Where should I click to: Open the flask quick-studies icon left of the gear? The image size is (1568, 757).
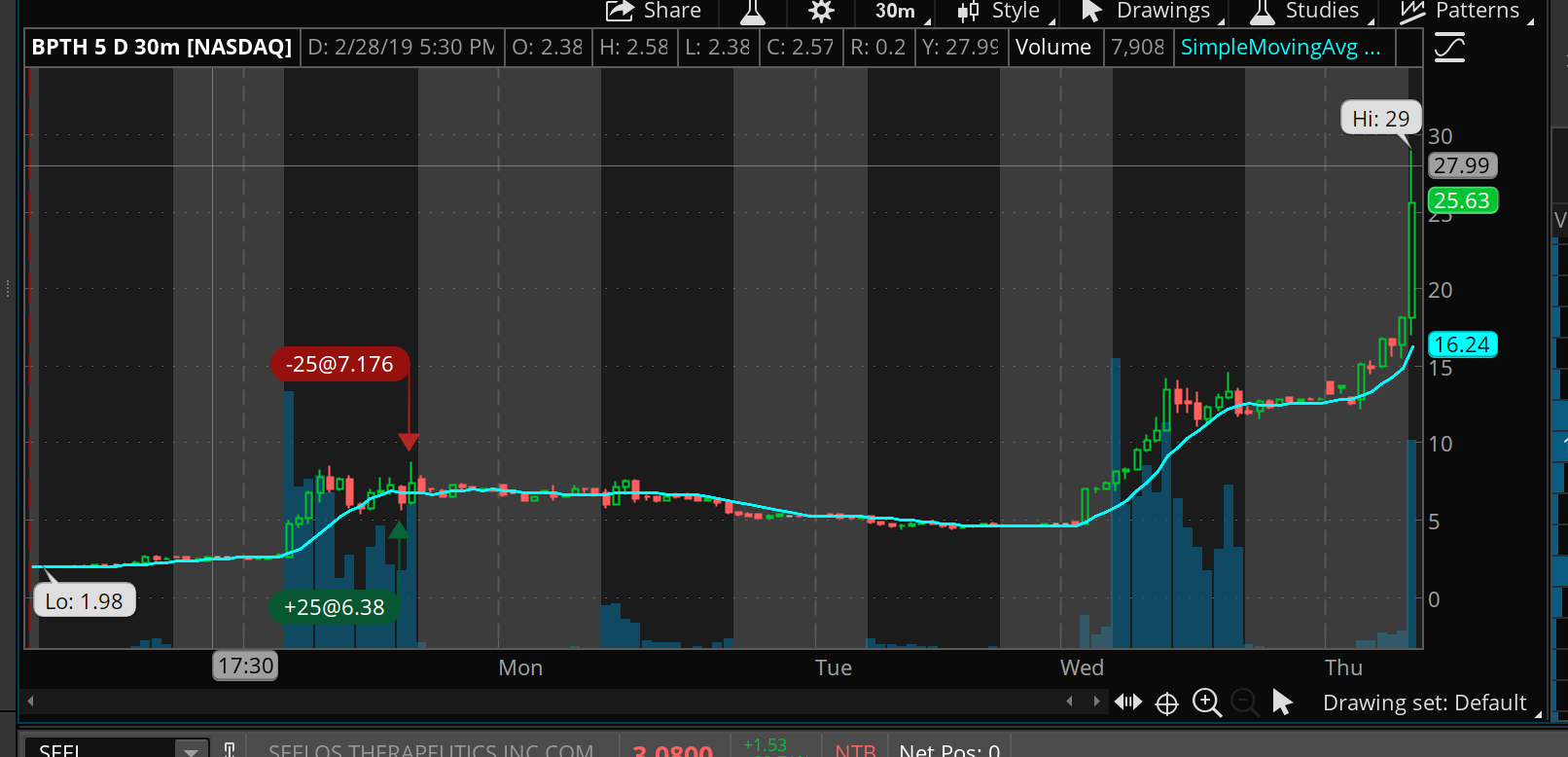pos(753,11)
